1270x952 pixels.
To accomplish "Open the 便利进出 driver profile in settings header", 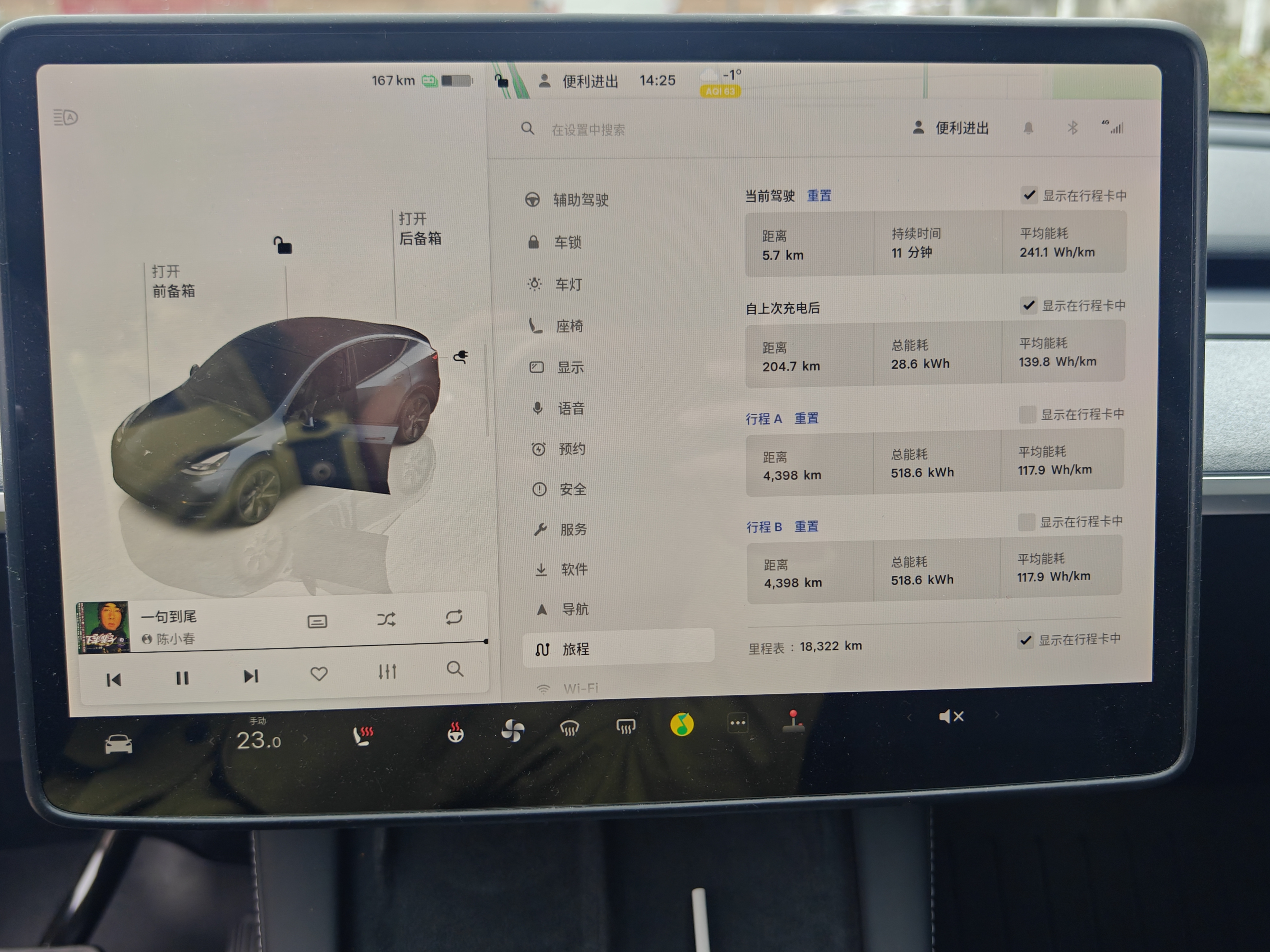I will pyautogui.click(x=951, y=128).
